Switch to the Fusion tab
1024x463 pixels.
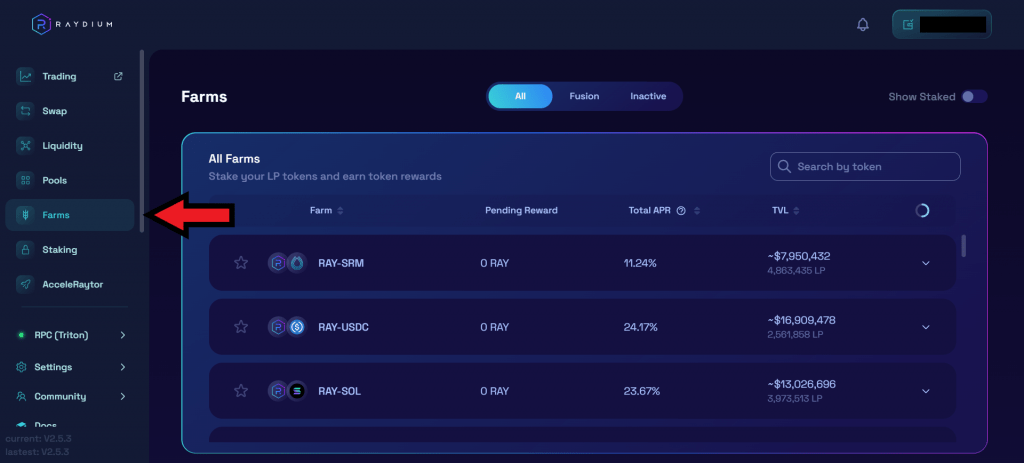point(584,96)
